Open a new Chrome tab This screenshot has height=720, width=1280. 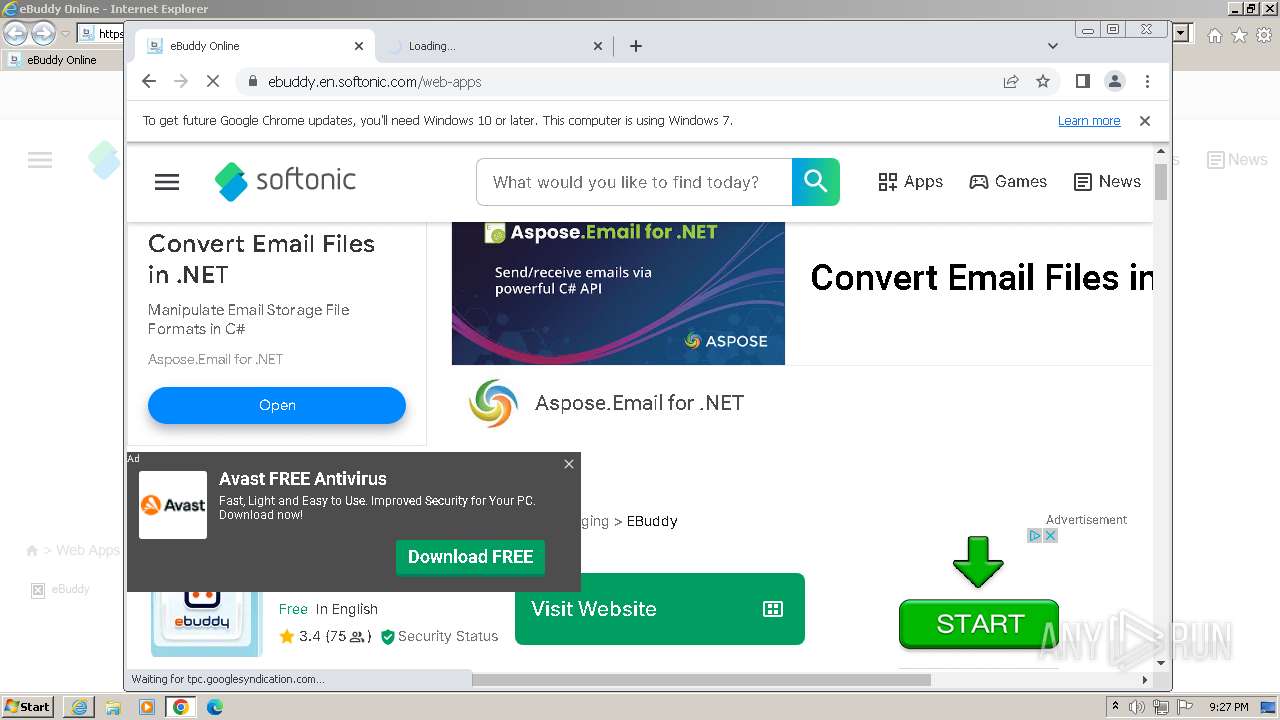635,46
